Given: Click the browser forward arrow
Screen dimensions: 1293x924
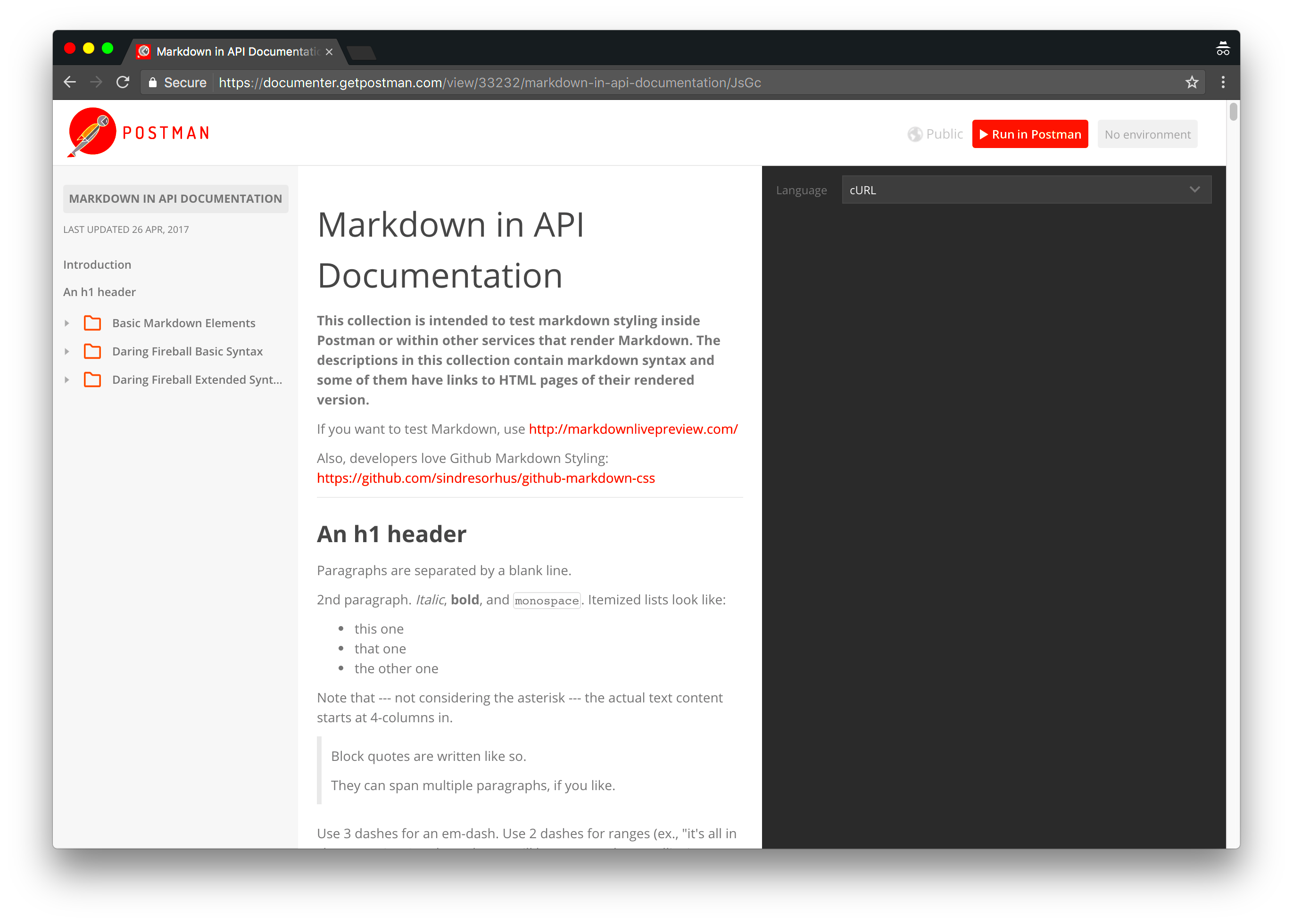Looking at the screenshot, I should (x=96, y=82).
